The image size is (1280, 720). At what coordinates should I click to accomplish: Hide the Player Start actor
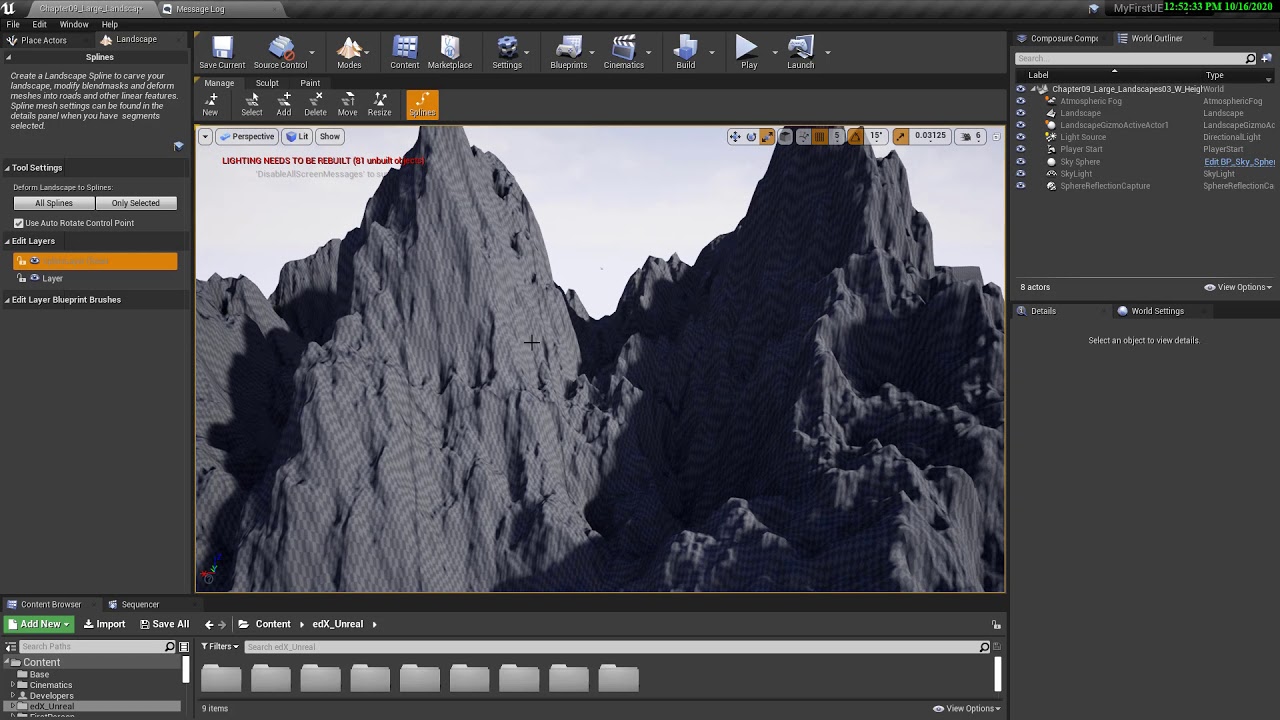click(x=1020, y=149)
